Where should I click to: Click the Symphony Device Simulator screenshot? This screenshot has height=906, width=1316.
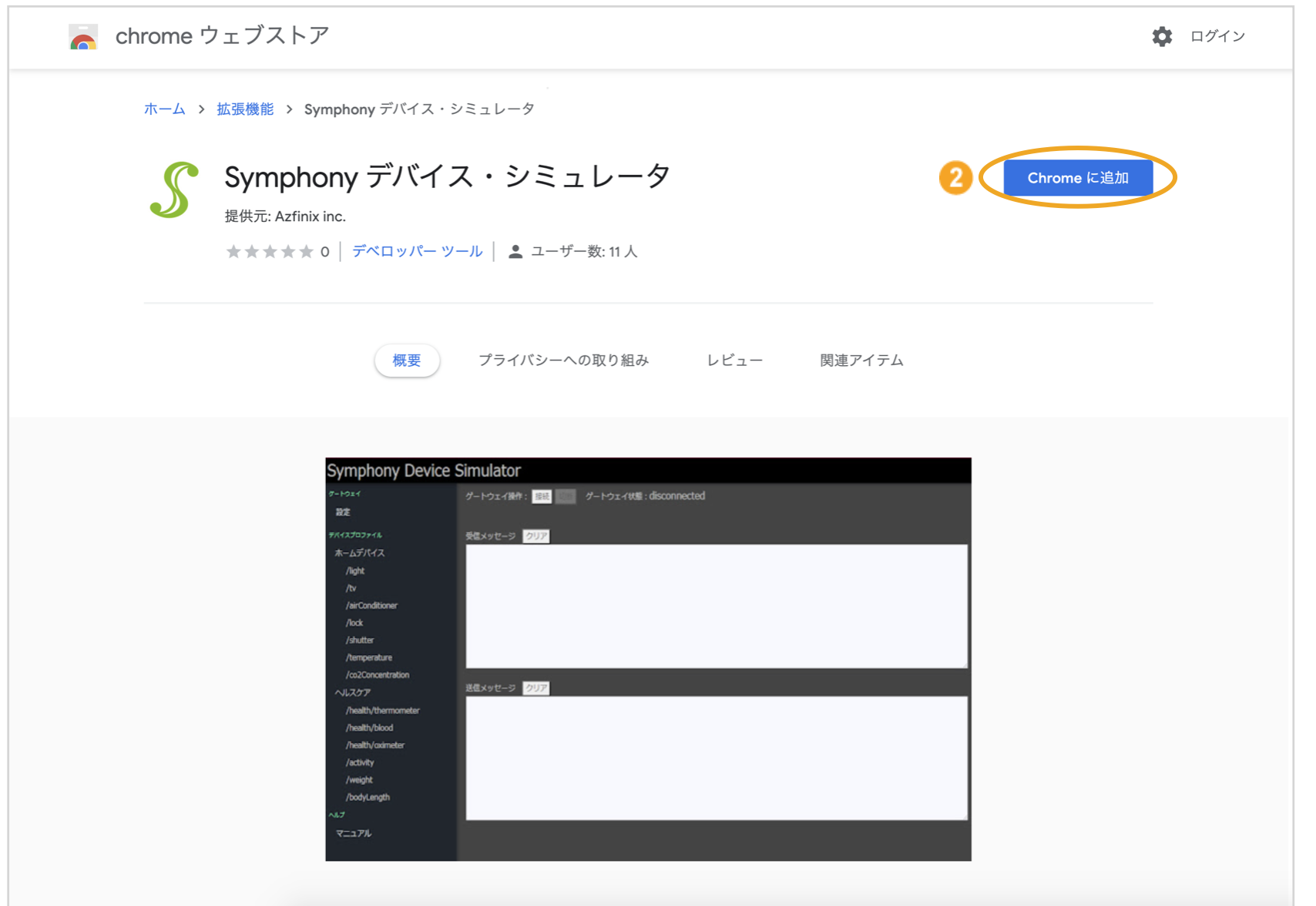[648, 659]
